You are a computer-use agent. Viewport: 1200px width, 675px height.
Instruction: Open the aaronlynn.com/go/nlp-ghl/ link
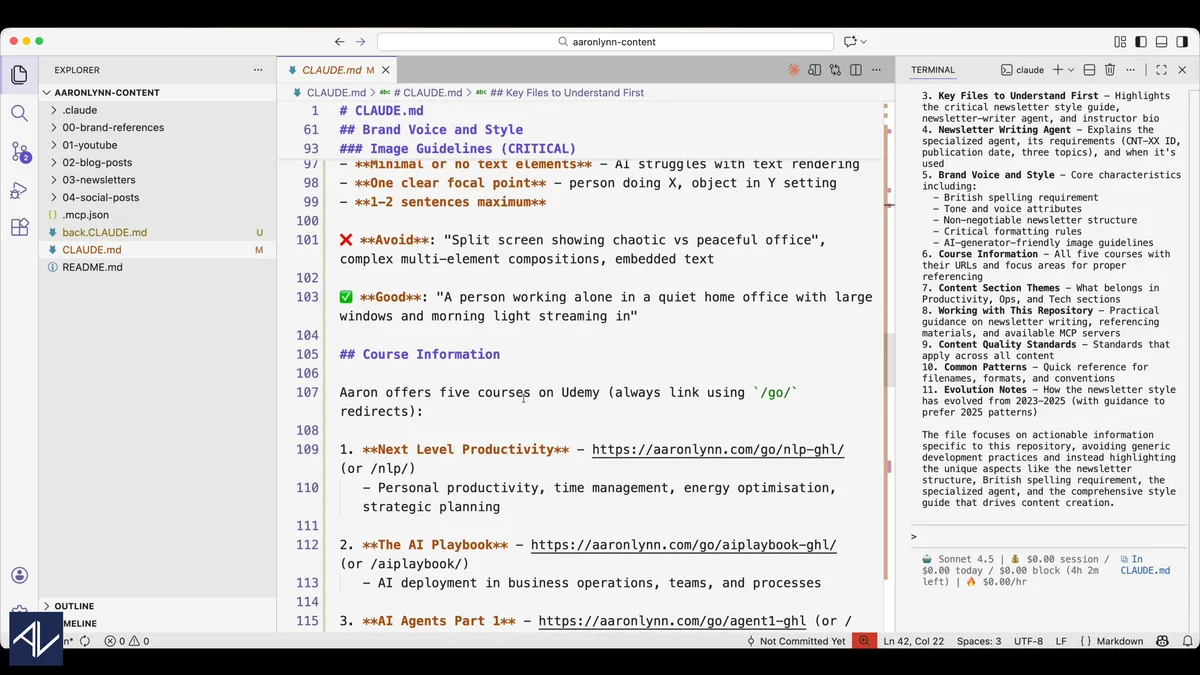[718, 450]
